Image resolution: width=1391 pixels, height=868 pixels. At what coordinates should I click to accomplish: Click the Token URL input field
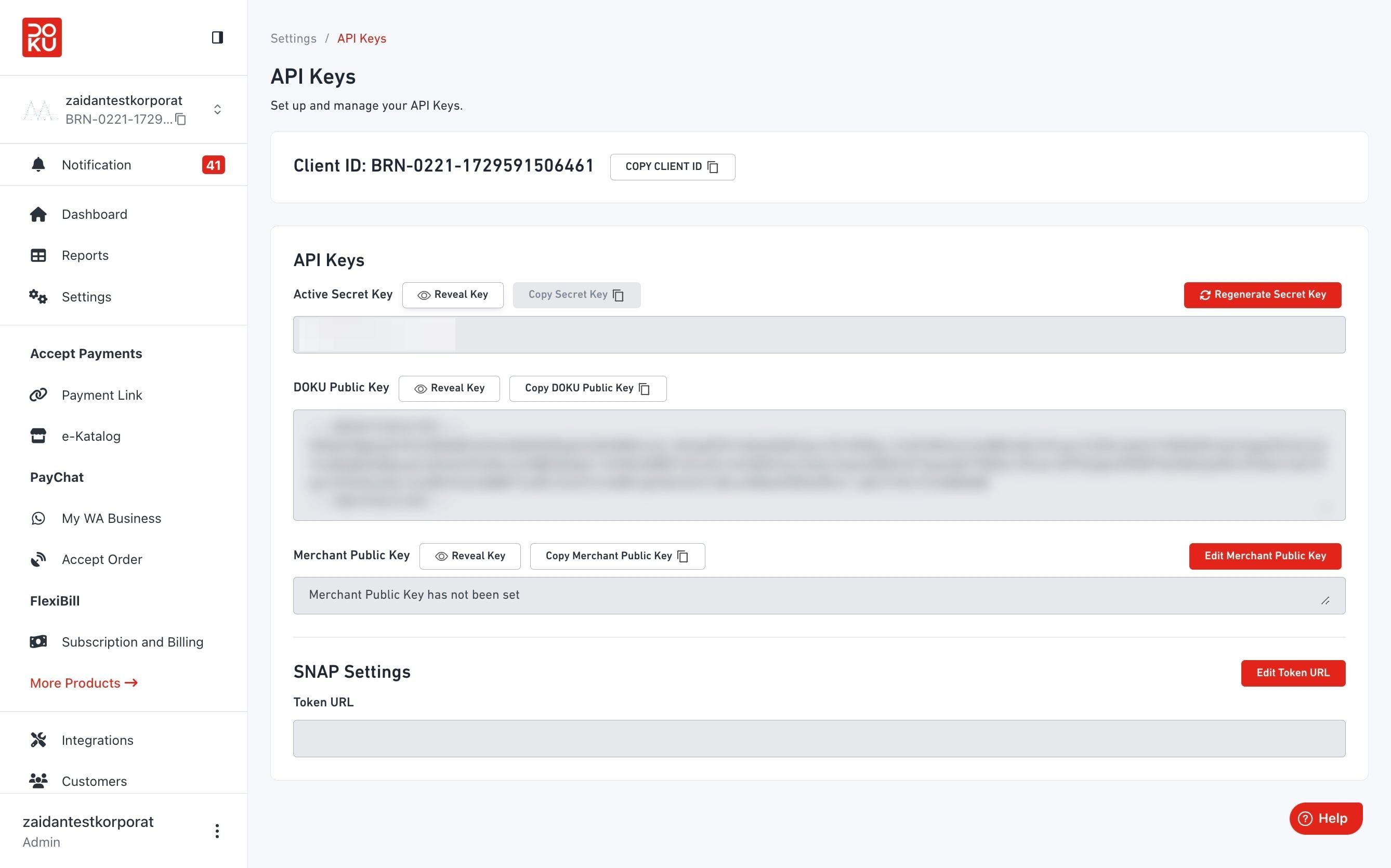819,738
